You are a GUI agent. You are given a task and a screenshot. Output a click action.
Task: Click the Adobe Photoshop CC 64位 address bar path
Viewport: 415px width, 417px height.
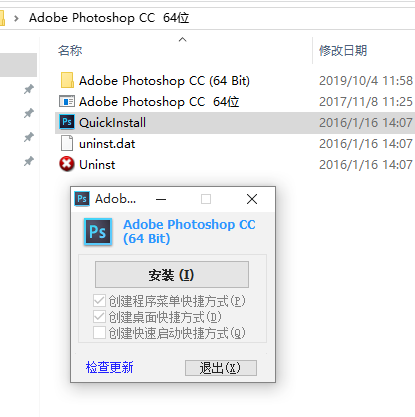(x=109, y=18)
